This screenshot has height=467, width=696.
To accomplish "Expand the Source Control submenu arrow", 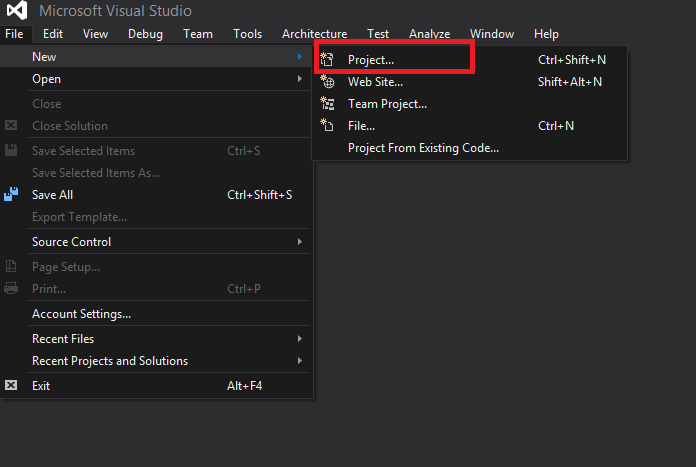I will pyautogui.click(x=300, y=241).
